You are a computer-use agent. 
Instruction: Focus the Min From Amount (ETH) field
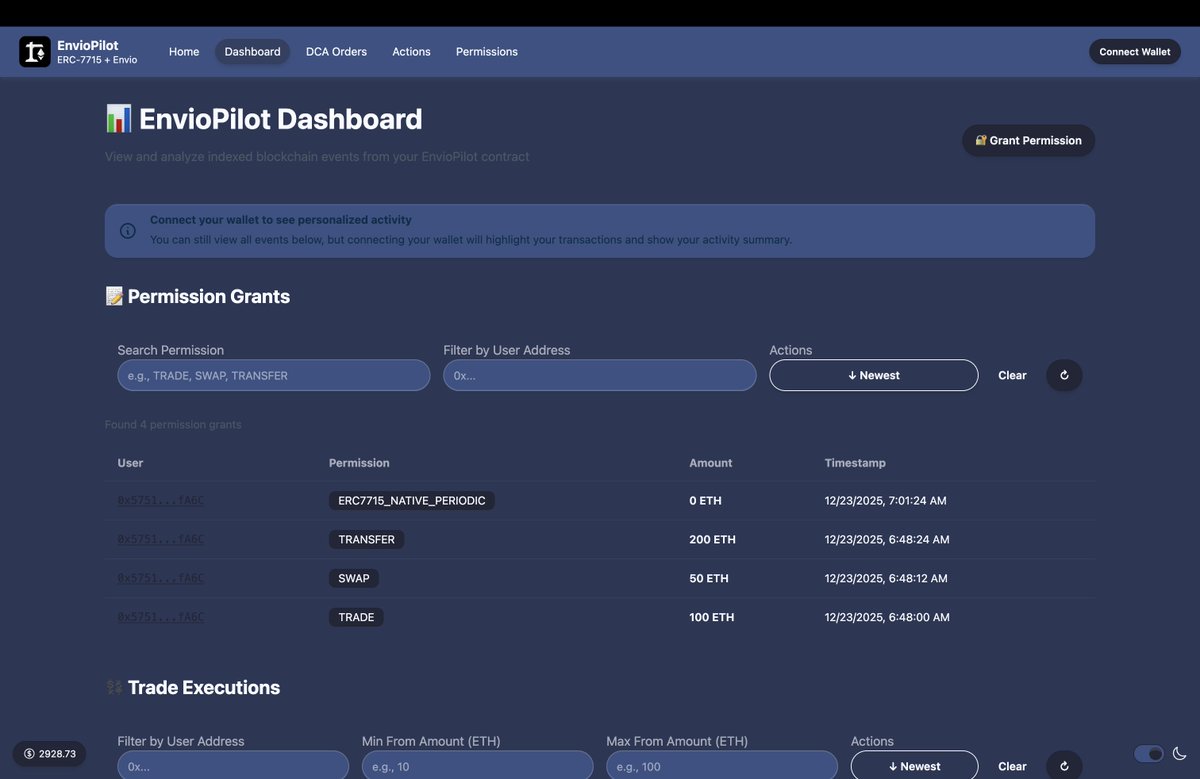477,766
